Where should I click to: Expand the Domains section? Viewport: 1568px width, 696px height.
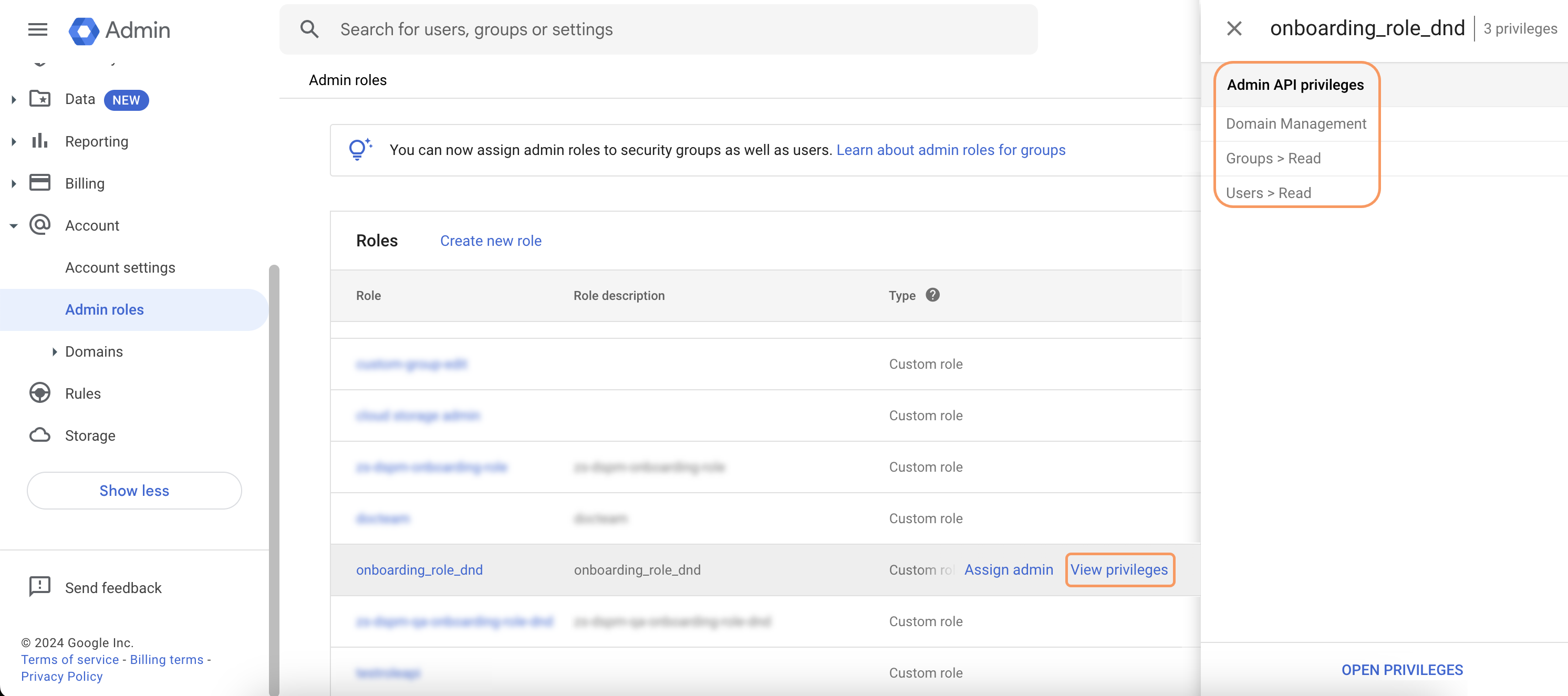[x=54, y=351]
